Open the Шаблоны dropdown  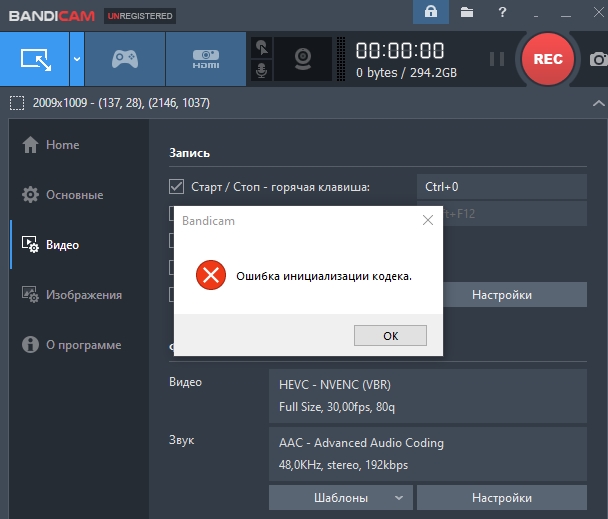coord(341,498)
